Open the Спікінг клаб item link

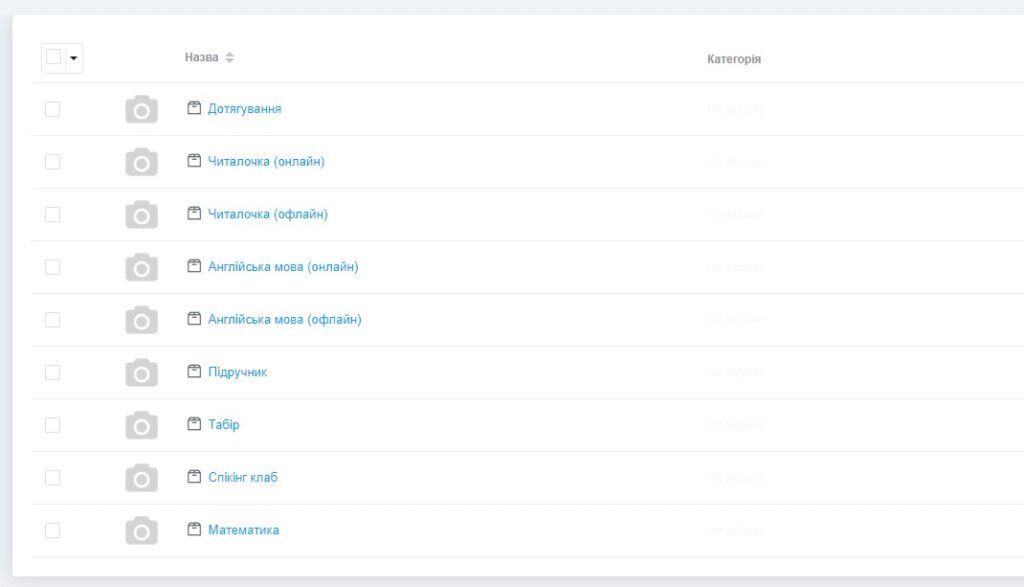point(242,477)
